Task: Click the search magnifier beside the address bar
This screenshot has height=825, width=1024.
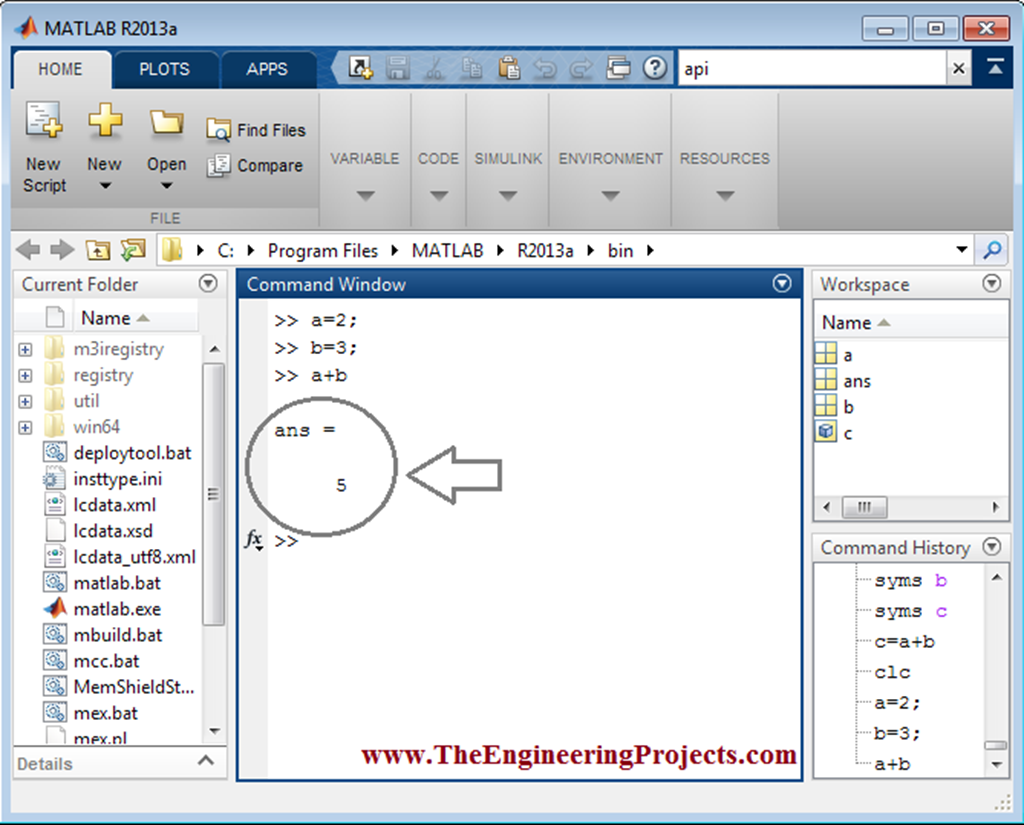Action: 991,250
